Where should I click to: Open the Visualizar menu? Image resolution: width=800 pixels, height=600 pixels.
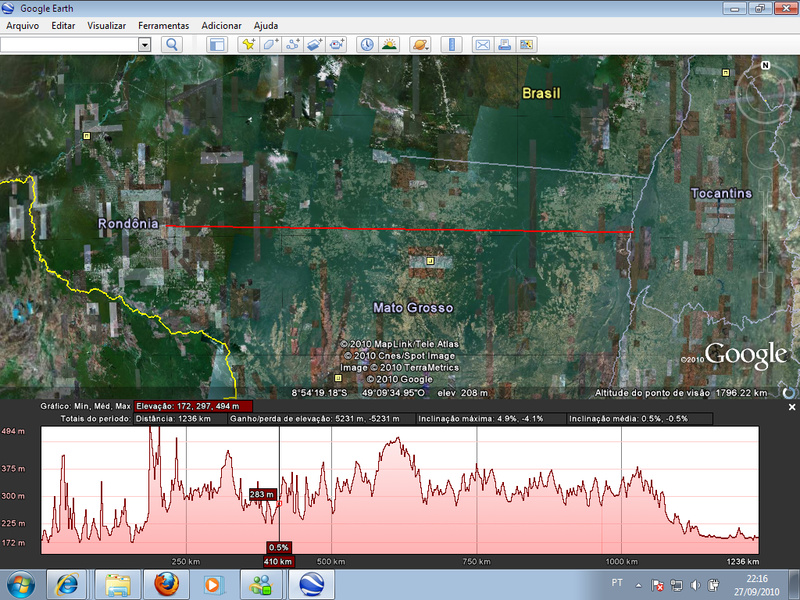coord(107,24)
